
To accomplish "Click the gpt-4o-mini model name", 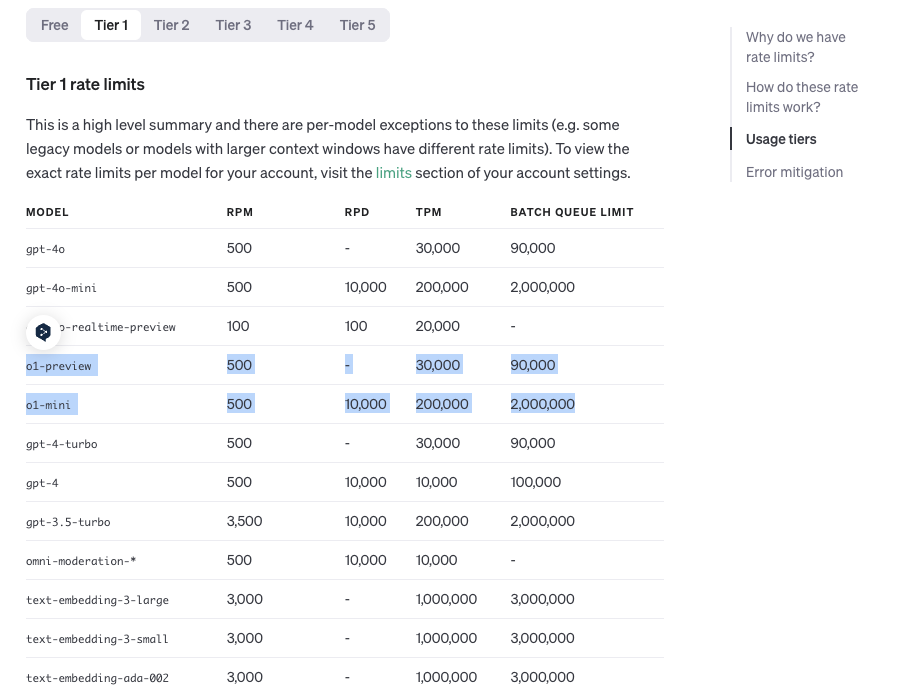I will (61, 288).
